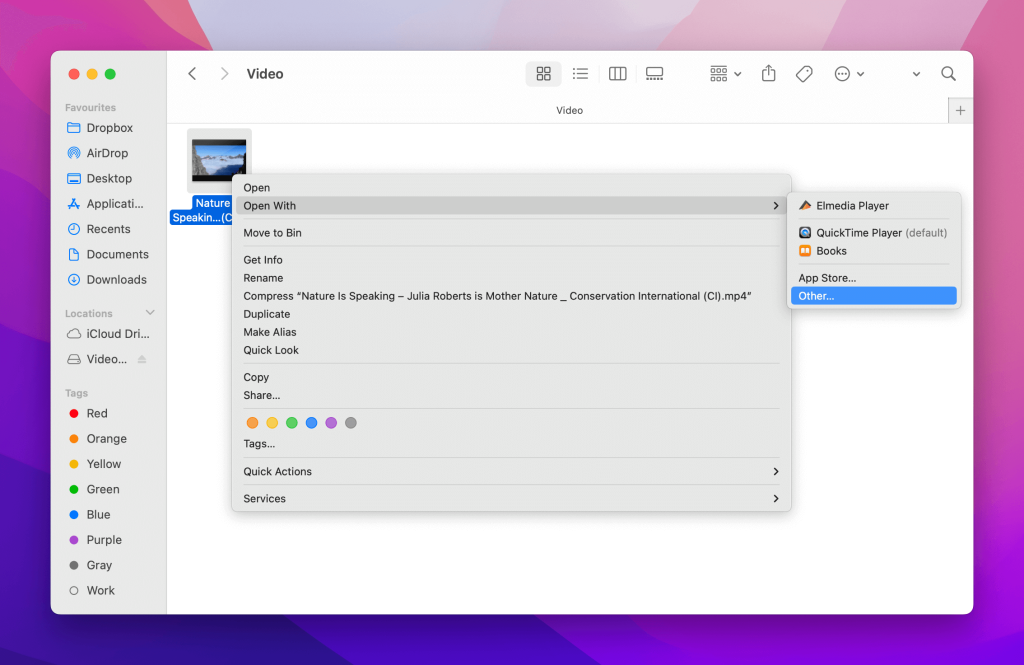Open the more actions ellipsis dropdown

click(849, 73)
